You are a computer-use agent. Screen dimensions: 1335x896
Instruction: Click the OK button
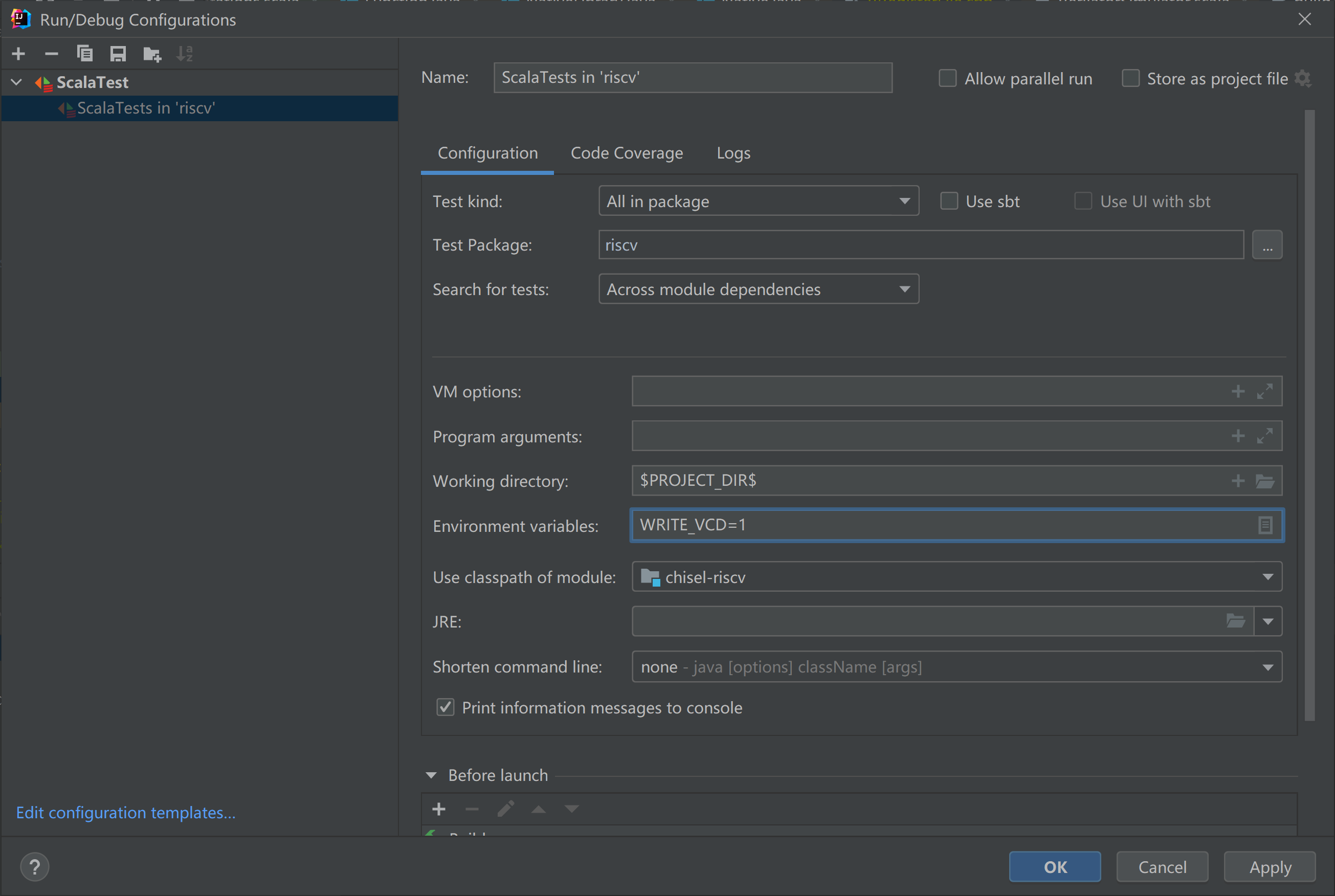1054,867
